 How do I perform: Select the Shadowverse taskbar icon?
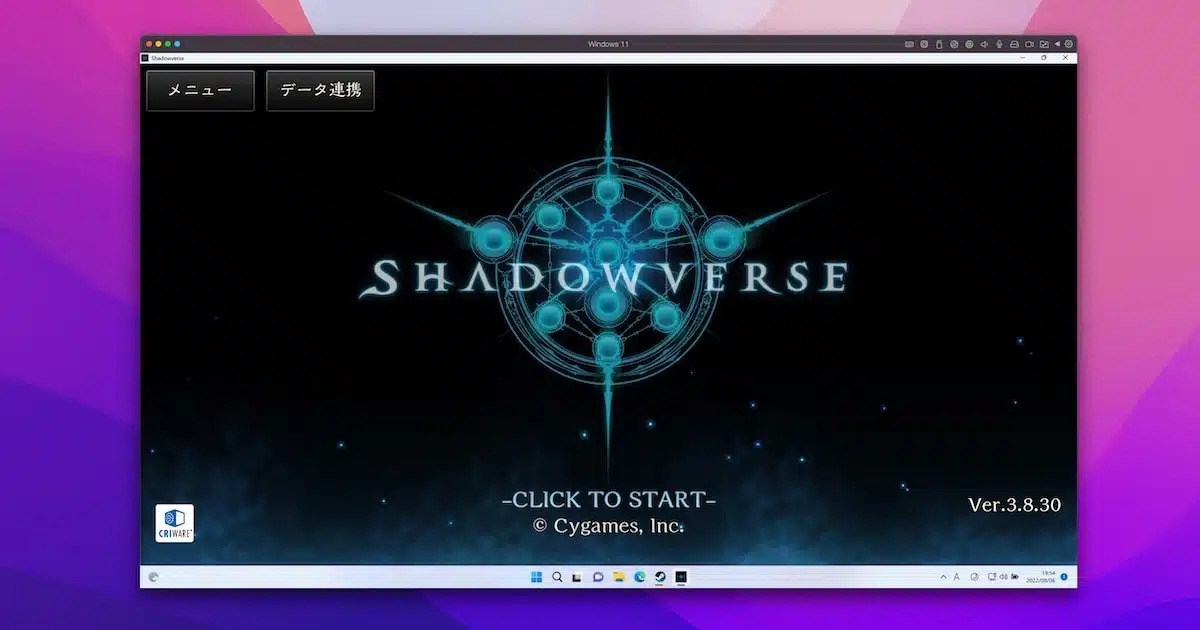(x=681, y=577)
